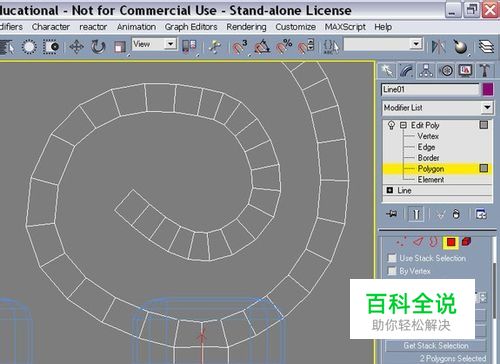Open the Help menu
Screen dimensions: 500x364
click(x=383, y=27)
